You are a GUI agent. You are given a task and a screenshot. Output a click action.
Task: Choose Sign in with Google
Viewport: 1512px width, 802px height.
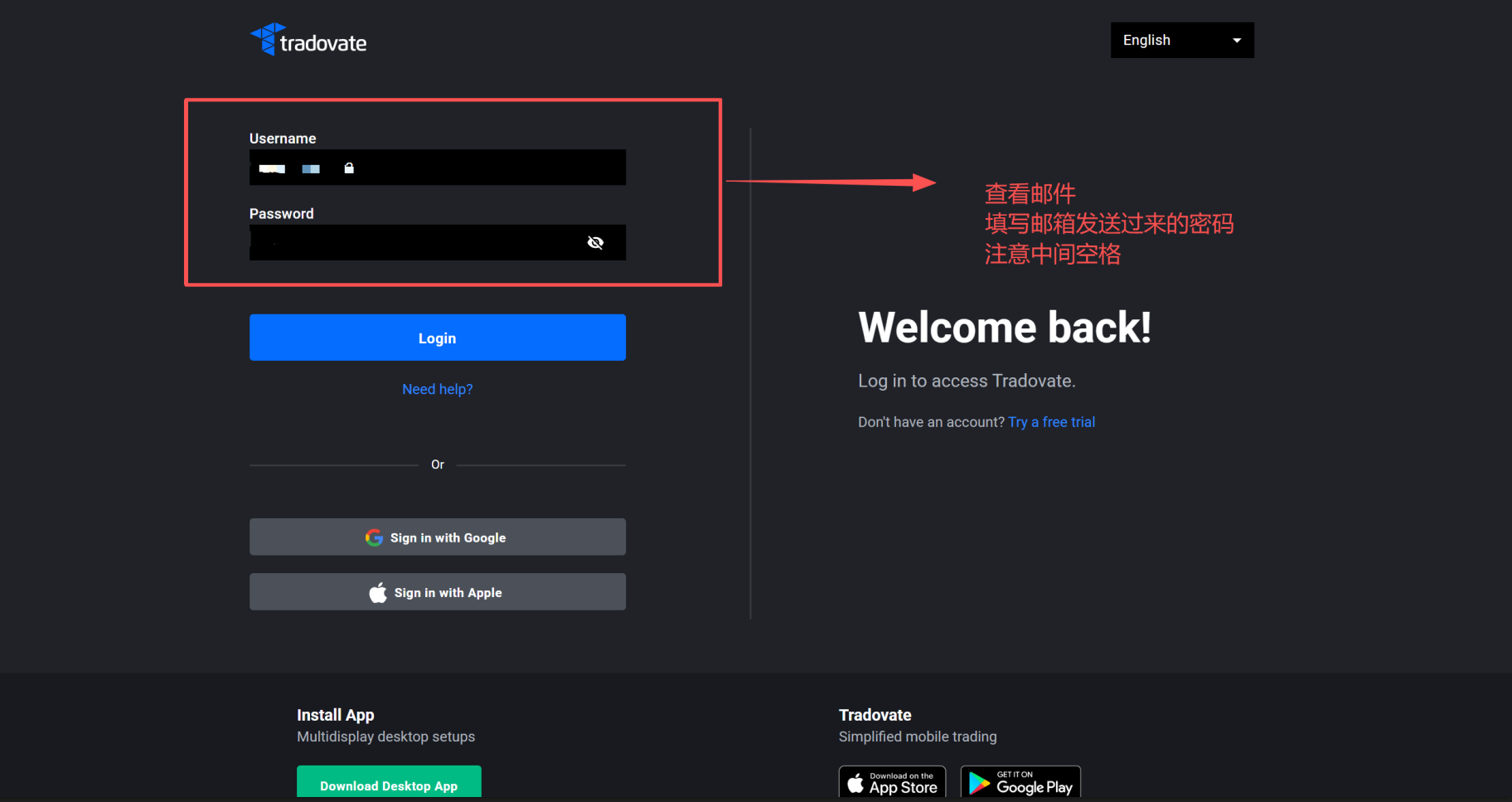(x=437, y=537)
